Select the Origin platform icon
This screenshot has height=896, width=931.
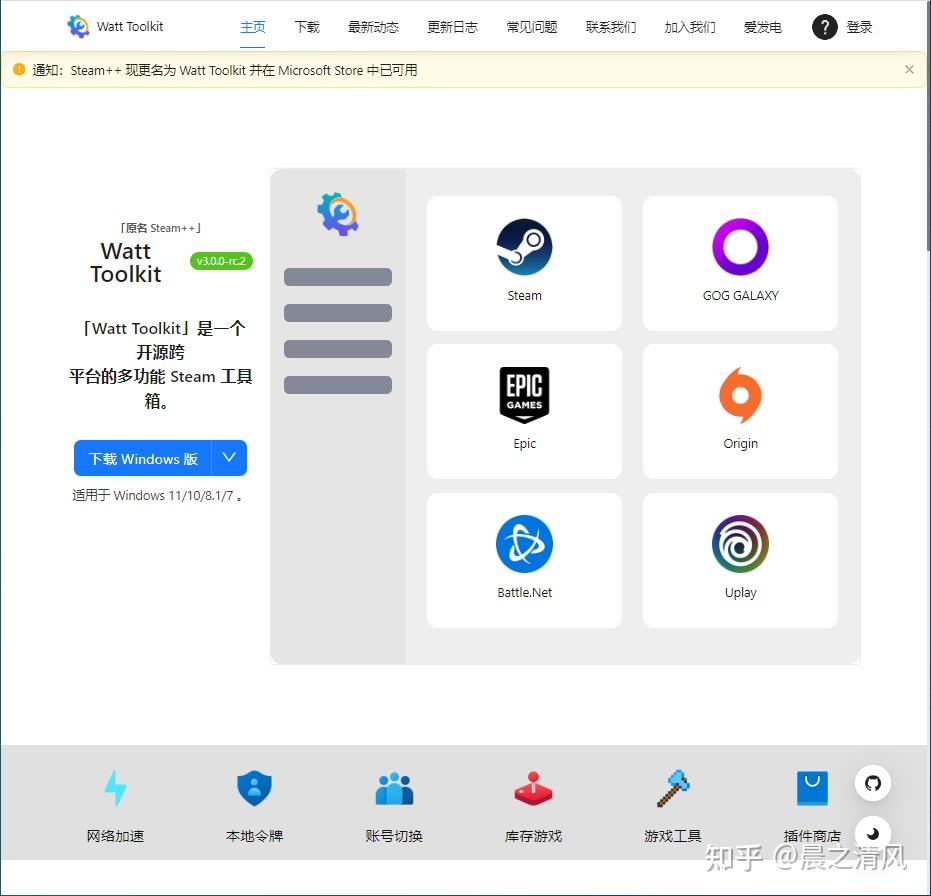740,395
